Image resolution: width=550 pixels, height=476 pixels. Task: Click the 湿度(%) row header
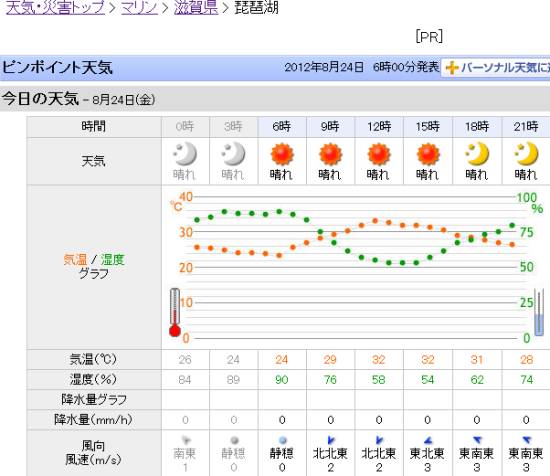click(94, 379)
